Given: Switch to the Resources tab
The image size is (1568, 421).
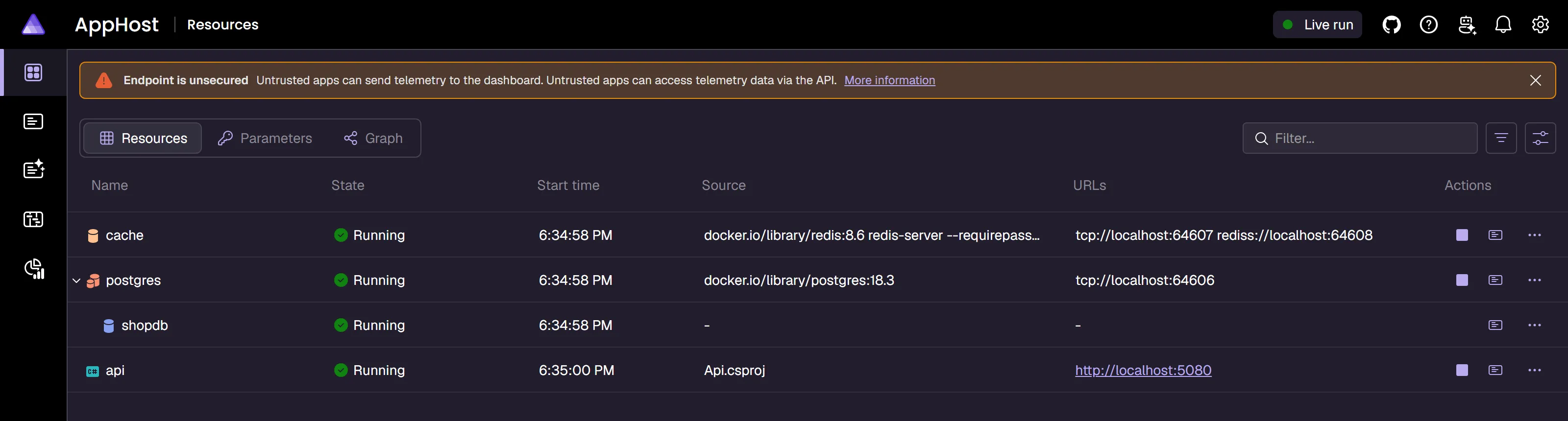Looking at the screenshot, I should [x=143, y=138].
